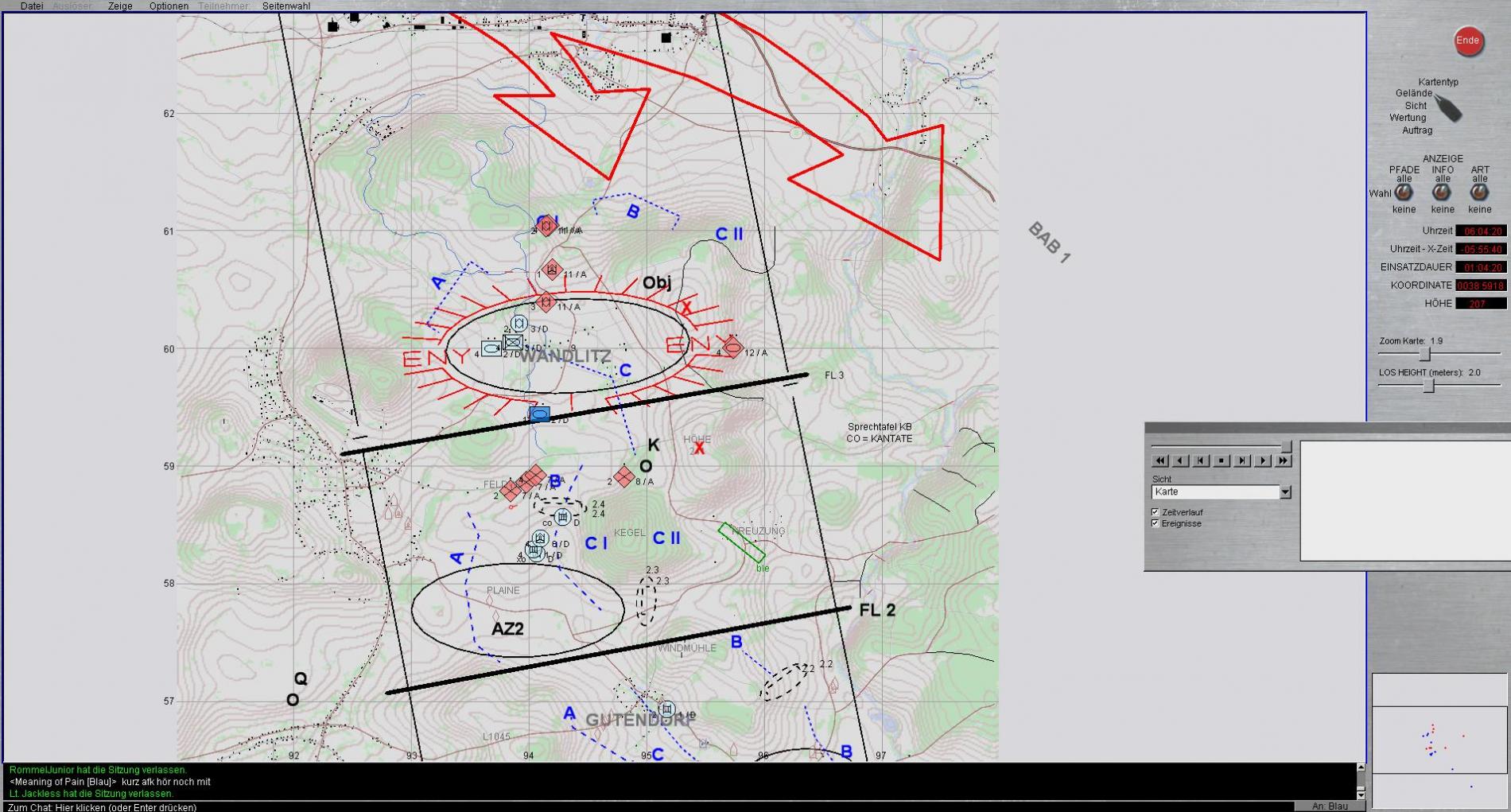Toggle the INFO display knob
This screenshot has width=1511, height=812.
(1442, 192)
